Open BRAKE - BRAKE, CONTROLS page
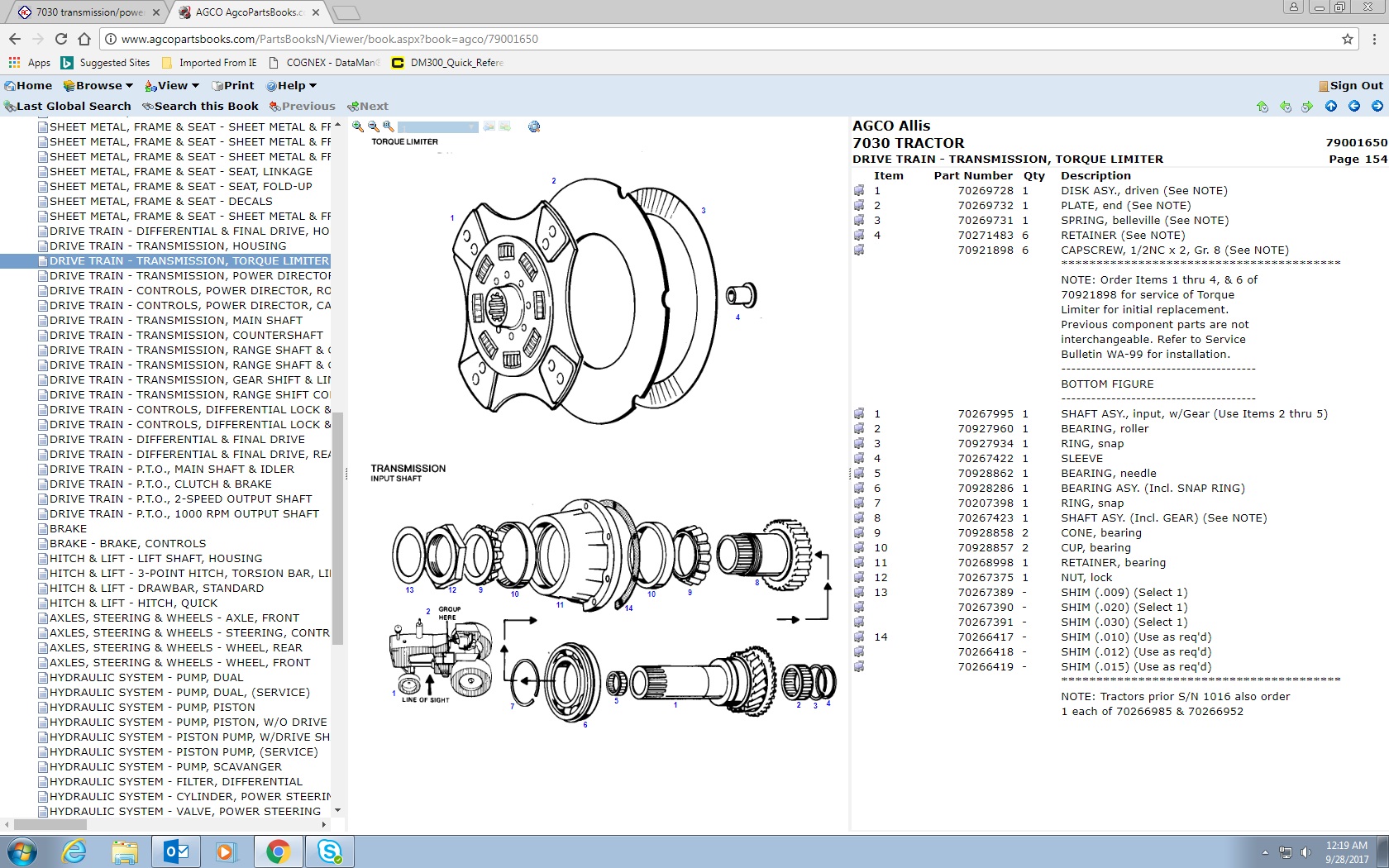This screenshot has height=868, width=1389. pyautogui.click(x=128, y=543)
